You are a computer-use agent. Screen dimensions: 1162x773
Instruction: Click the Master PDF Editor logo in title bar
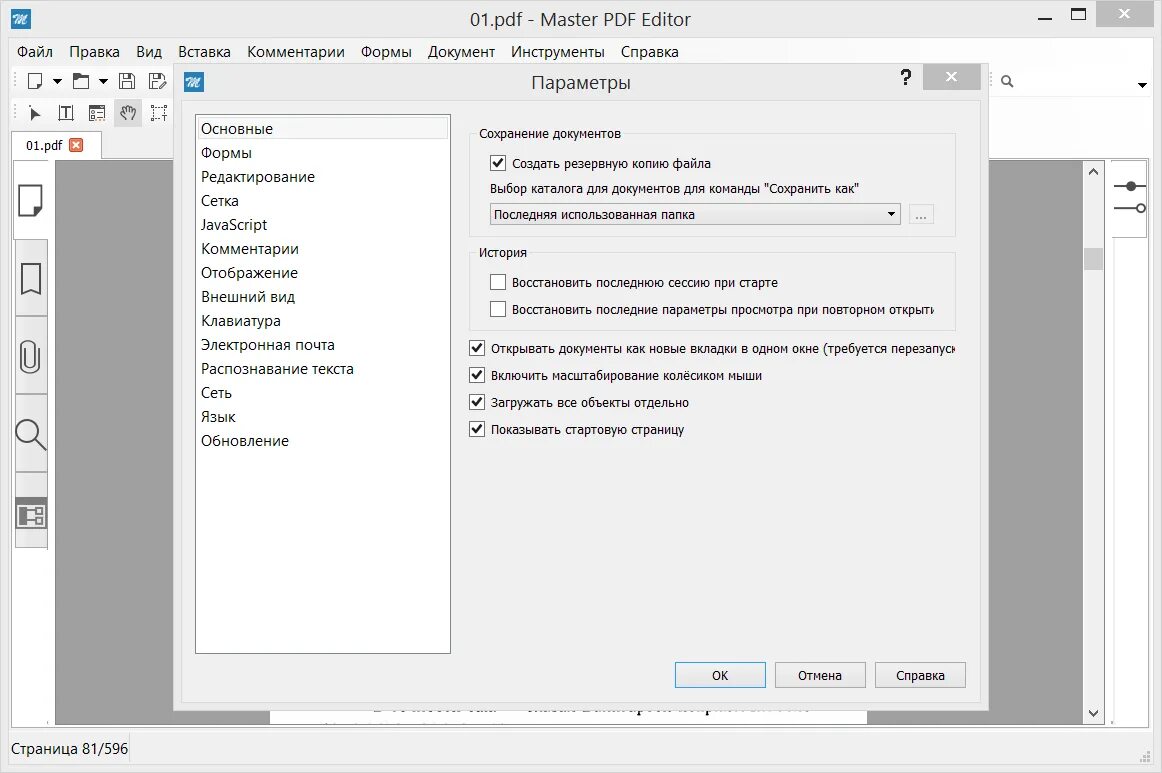21,19
